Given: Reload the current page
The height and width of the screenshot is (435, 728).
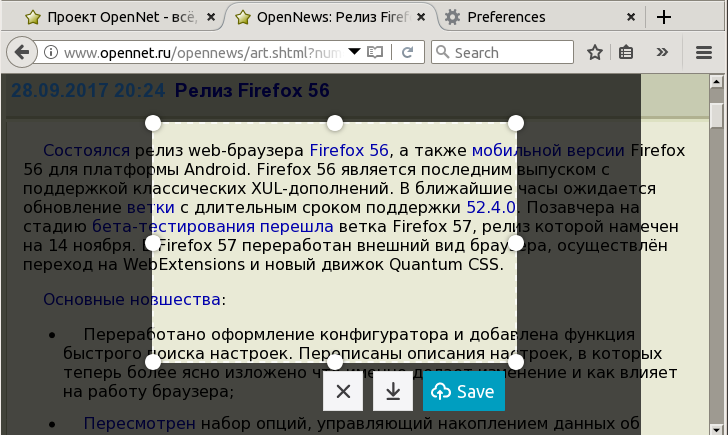Looking at the screenshot, I should (x=408, y=52).
